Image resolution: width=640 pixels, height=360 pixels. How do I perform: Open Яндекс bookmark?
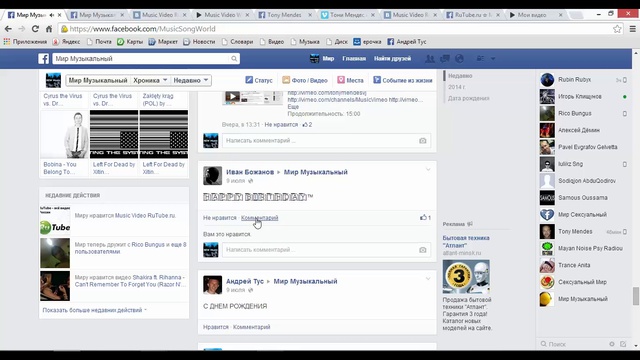(67, 42)
